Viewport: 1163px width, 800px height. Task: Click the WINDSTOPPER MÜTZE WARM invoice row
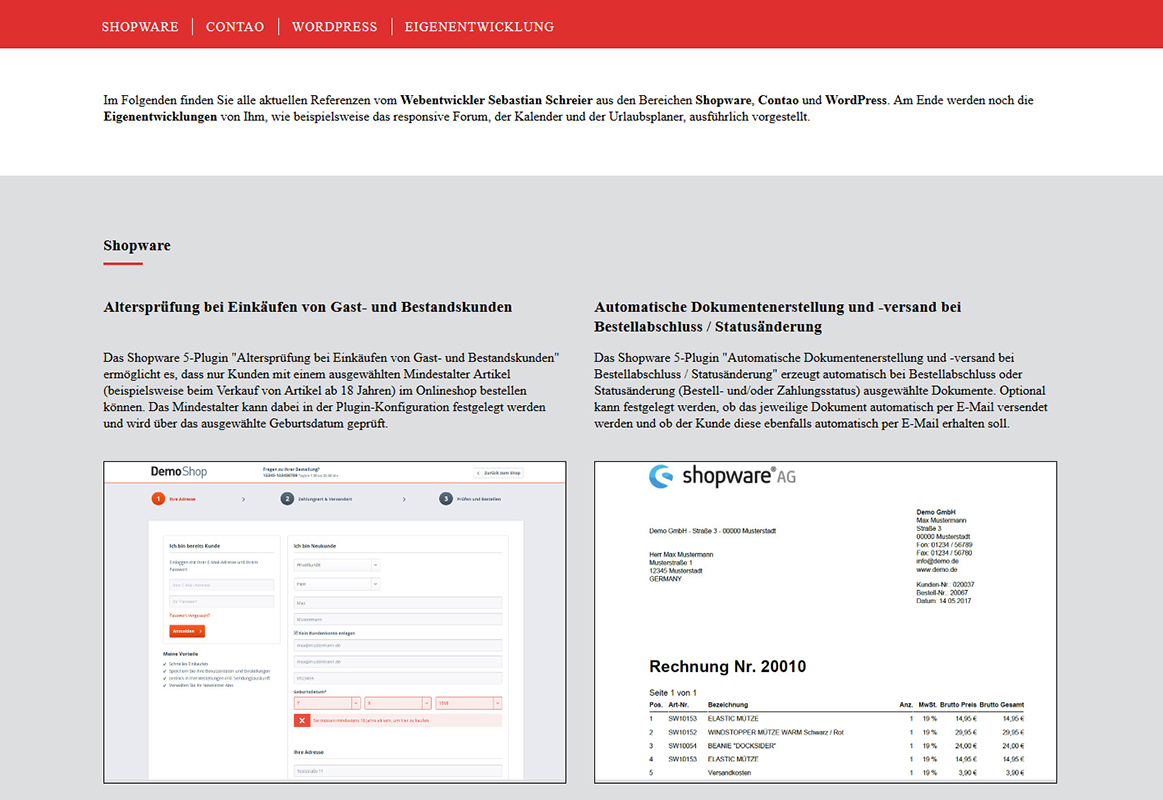click(x=837, y=732)
